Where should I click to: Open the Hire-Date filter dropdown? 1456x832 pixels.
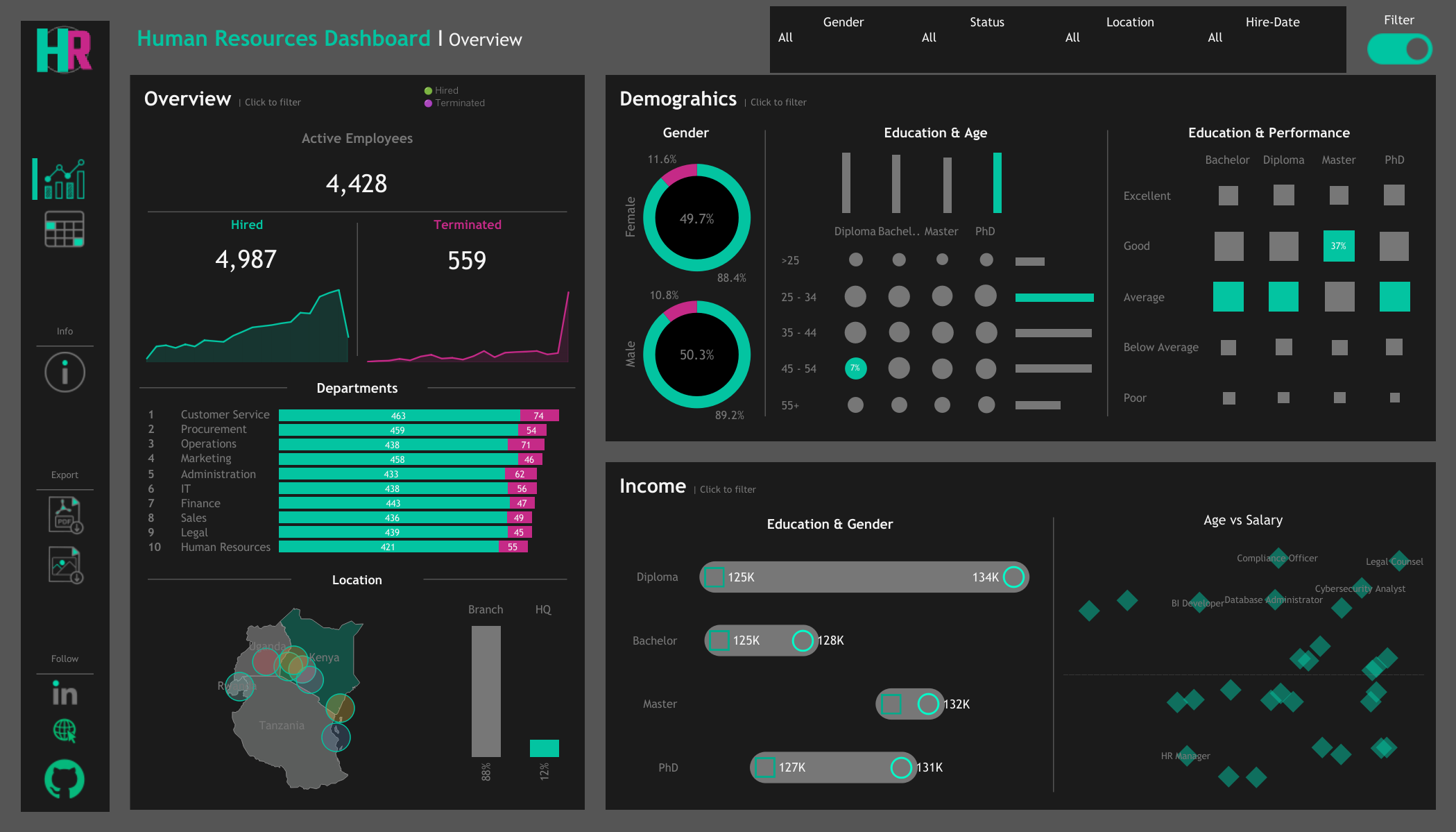(1273, 31)
